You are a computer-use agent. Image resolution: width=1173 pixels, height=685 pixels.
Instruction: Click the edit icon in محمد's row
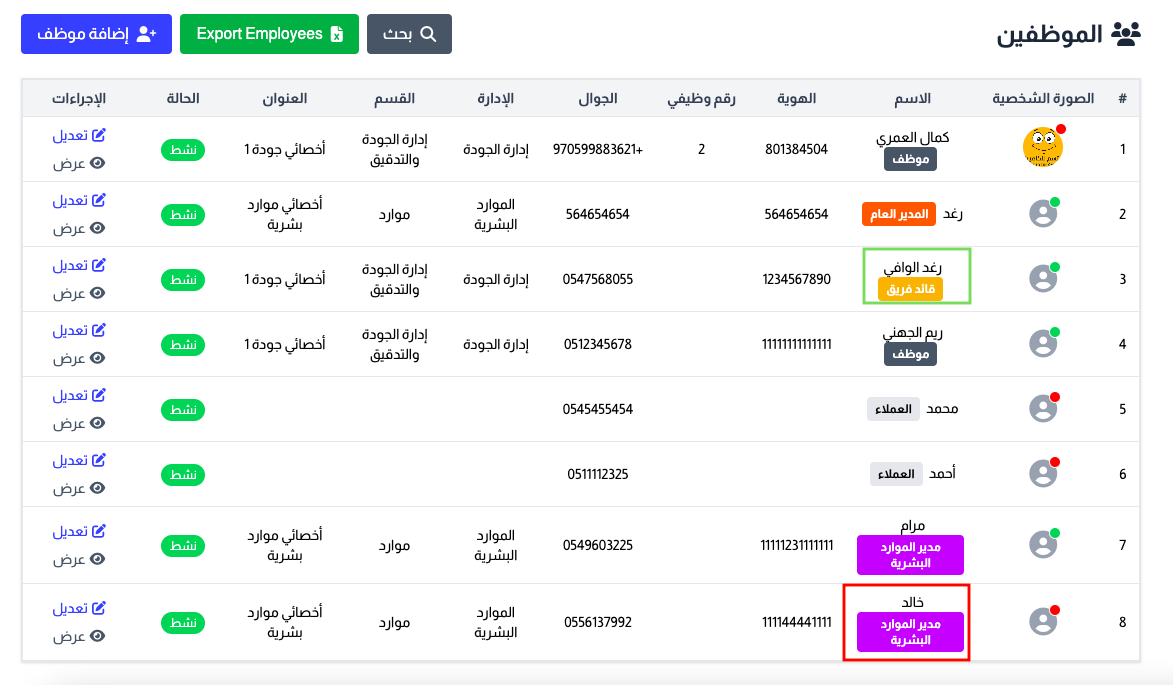[99, 396]
